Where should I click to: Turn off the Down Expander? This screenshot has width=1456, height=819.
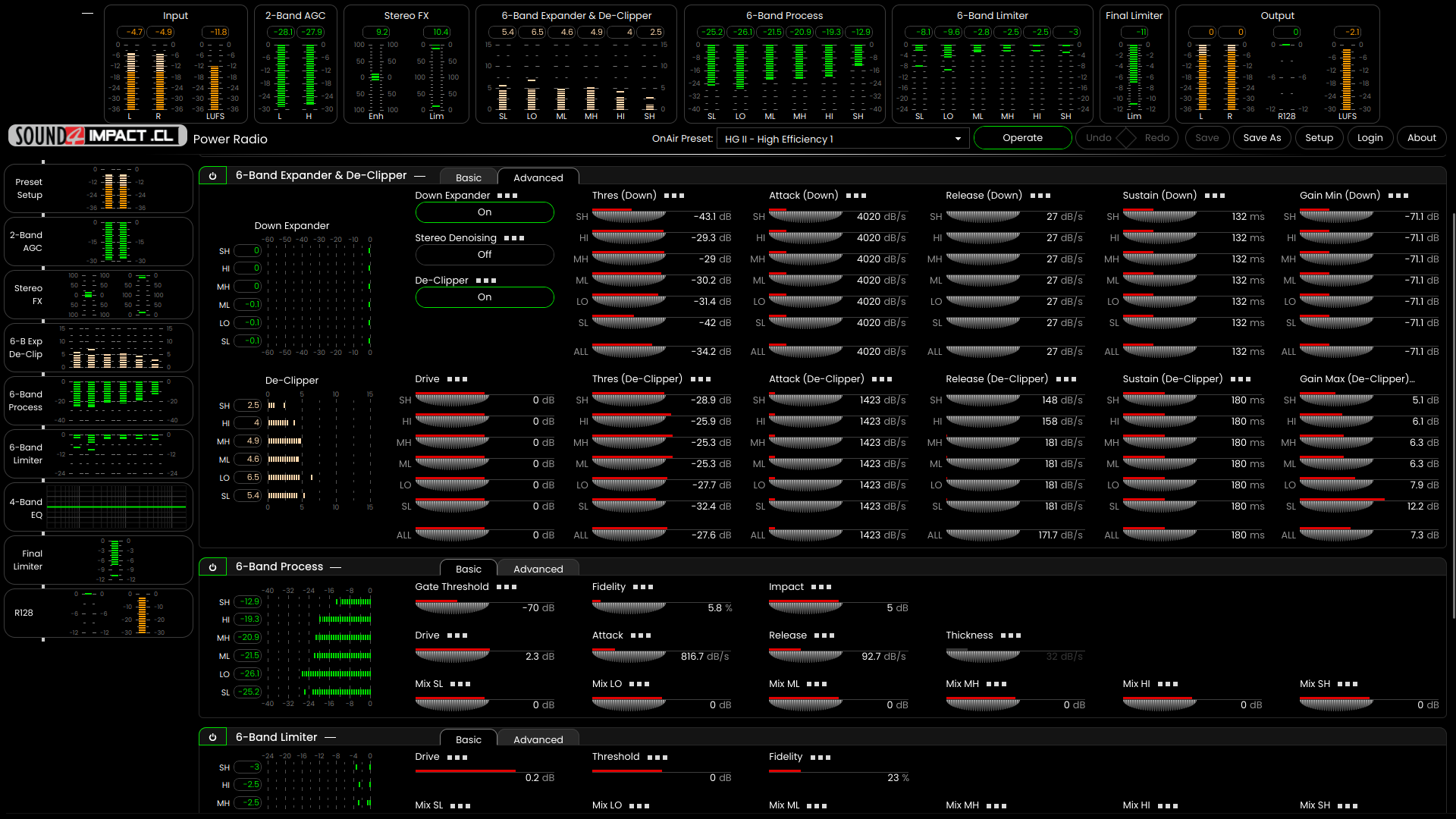pos(485,212)
